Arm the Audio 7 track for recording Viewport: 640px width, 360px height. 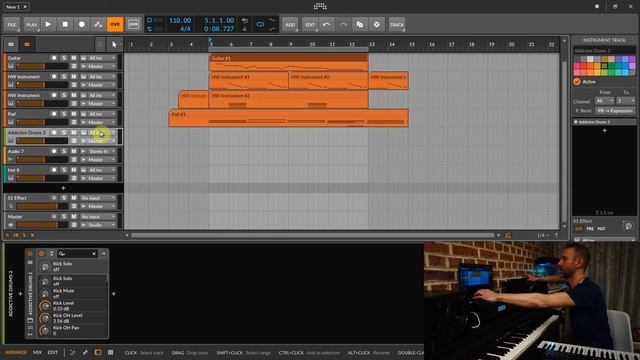click(54, 151)
